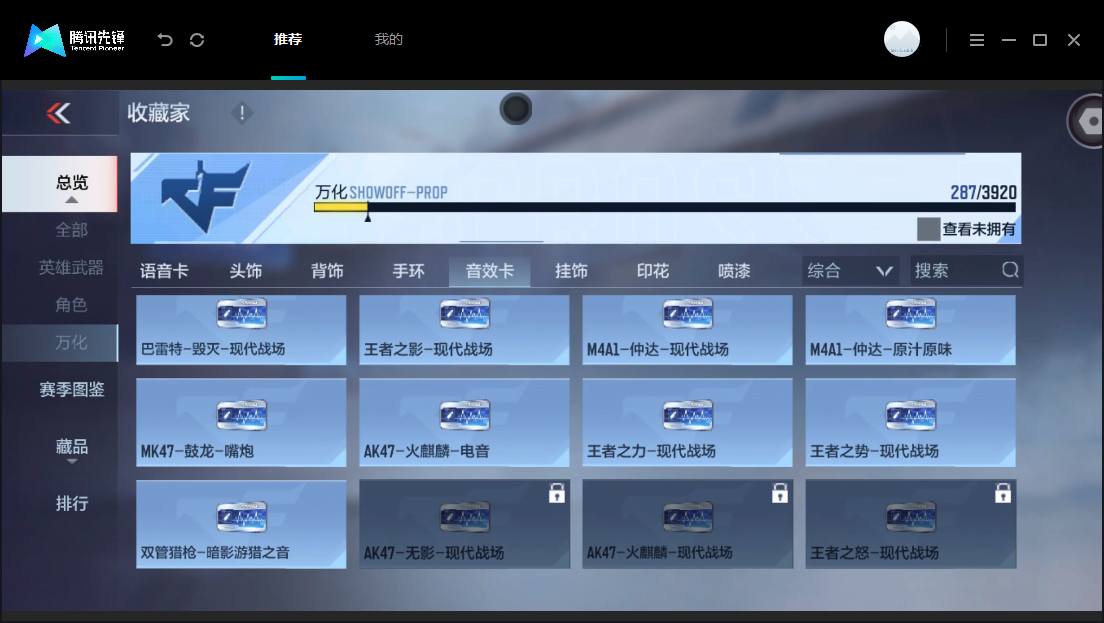This screenshot has width=1104, height=623.
Task: Click lock icon on AK47-火麒麟-现代战场 card
Action: (x=779, y=493)
